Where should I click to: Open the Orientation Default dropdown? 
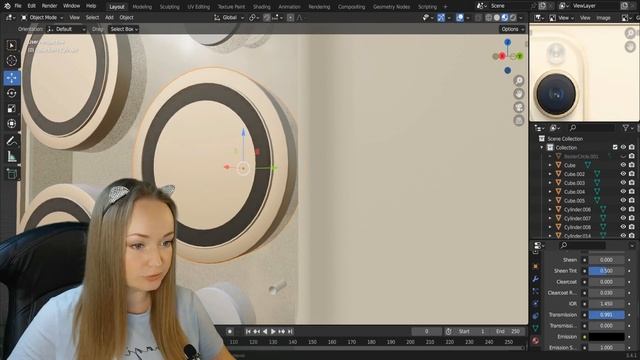(66, 29)
